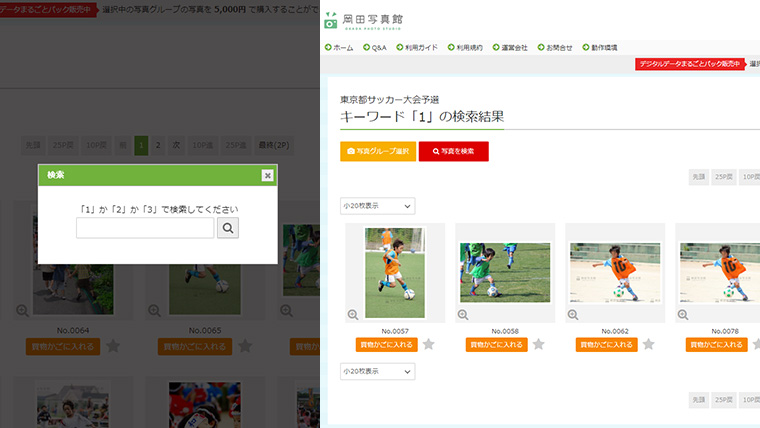
Task: Favorite photo No.0058 with the star
Action: click(538, 344)
